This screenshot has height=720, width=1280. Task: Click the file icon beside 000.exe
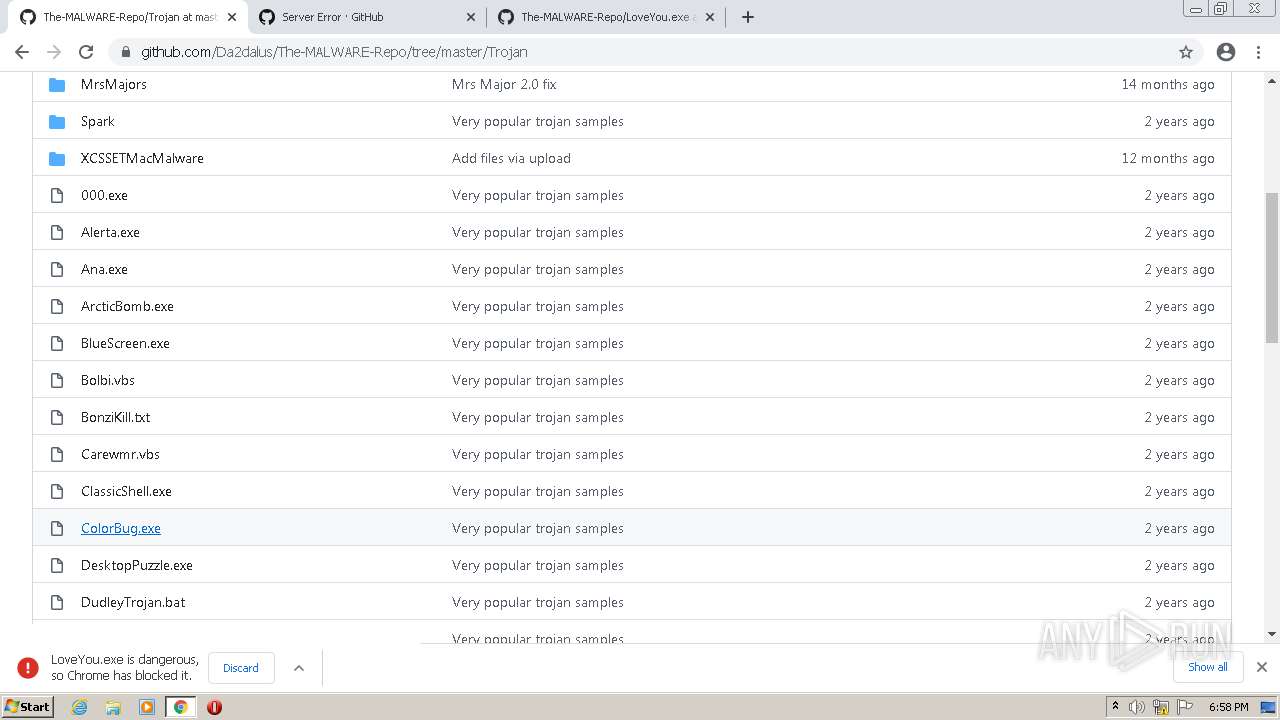tap(57, 195)
